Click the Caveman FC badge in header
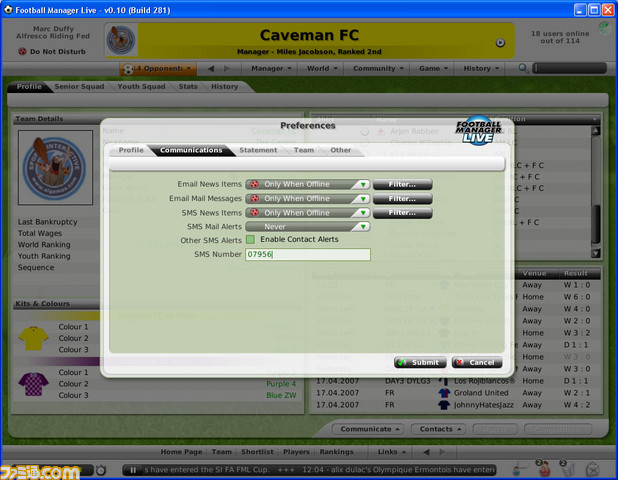 click(121, 40)
